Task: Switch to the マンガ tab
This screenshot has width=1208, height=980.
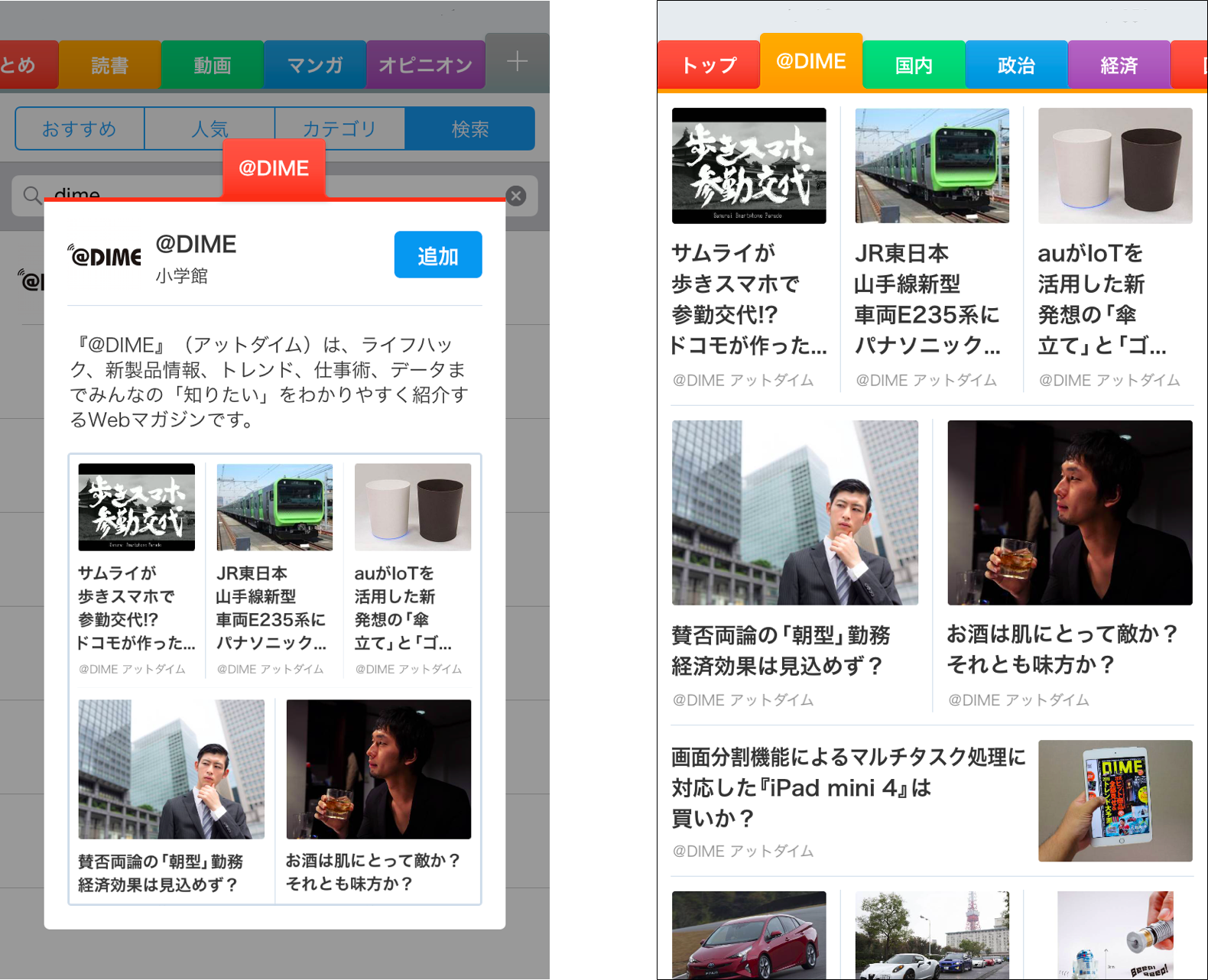Action: click(x=315, y=65)
